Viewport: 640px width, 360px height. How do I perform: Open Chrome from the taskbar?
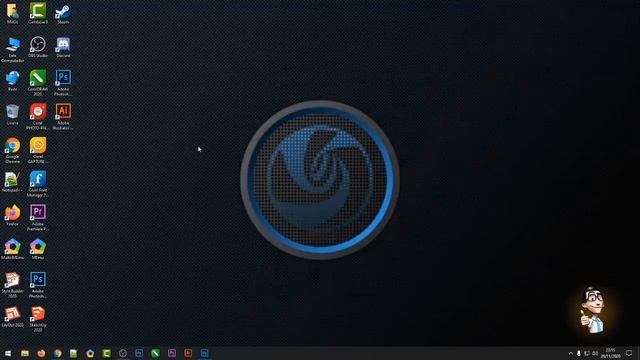[58, 353]
